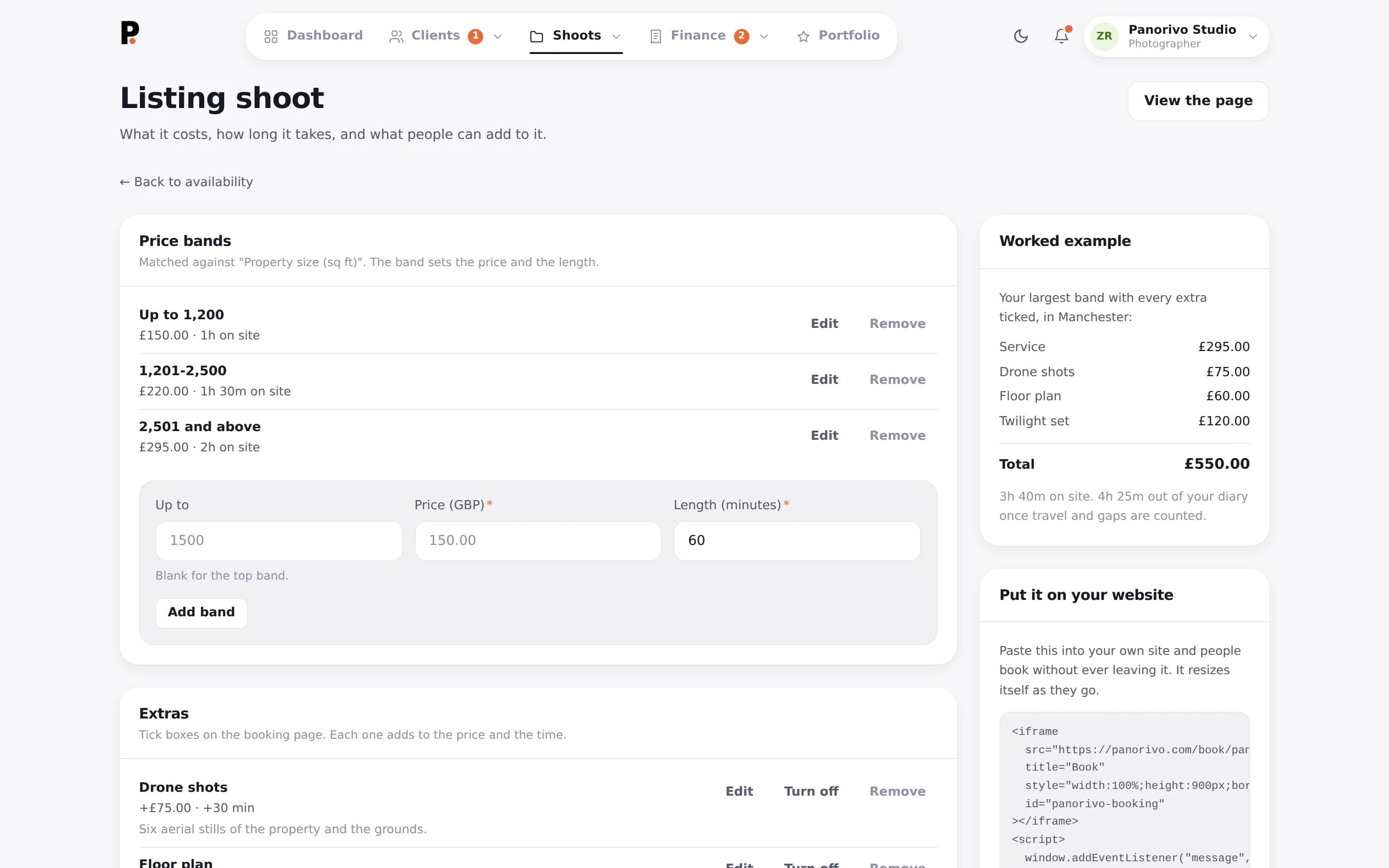Image resolution: width=1389 pixels, height=868 pixels.
Task: Click the Photographer role label
Action: (x=1164, y=44)
